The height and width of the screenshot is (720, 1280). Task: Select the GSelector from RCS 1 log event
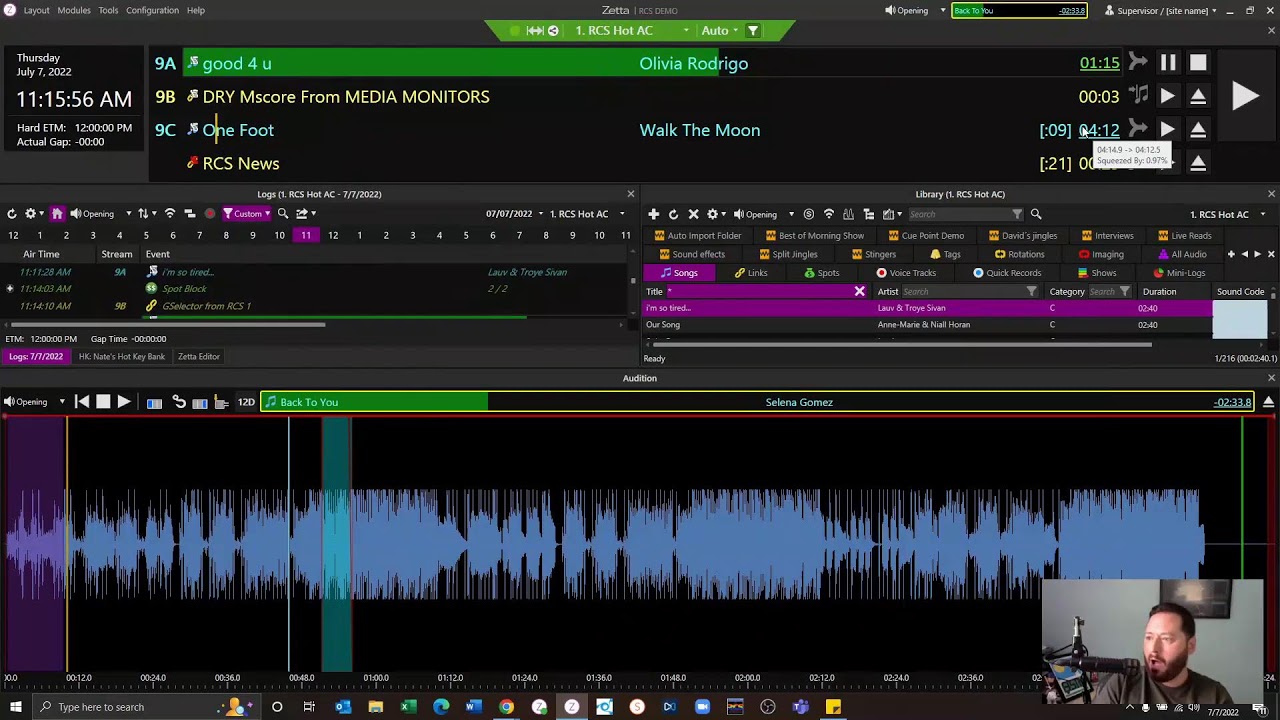pos(206,306)
